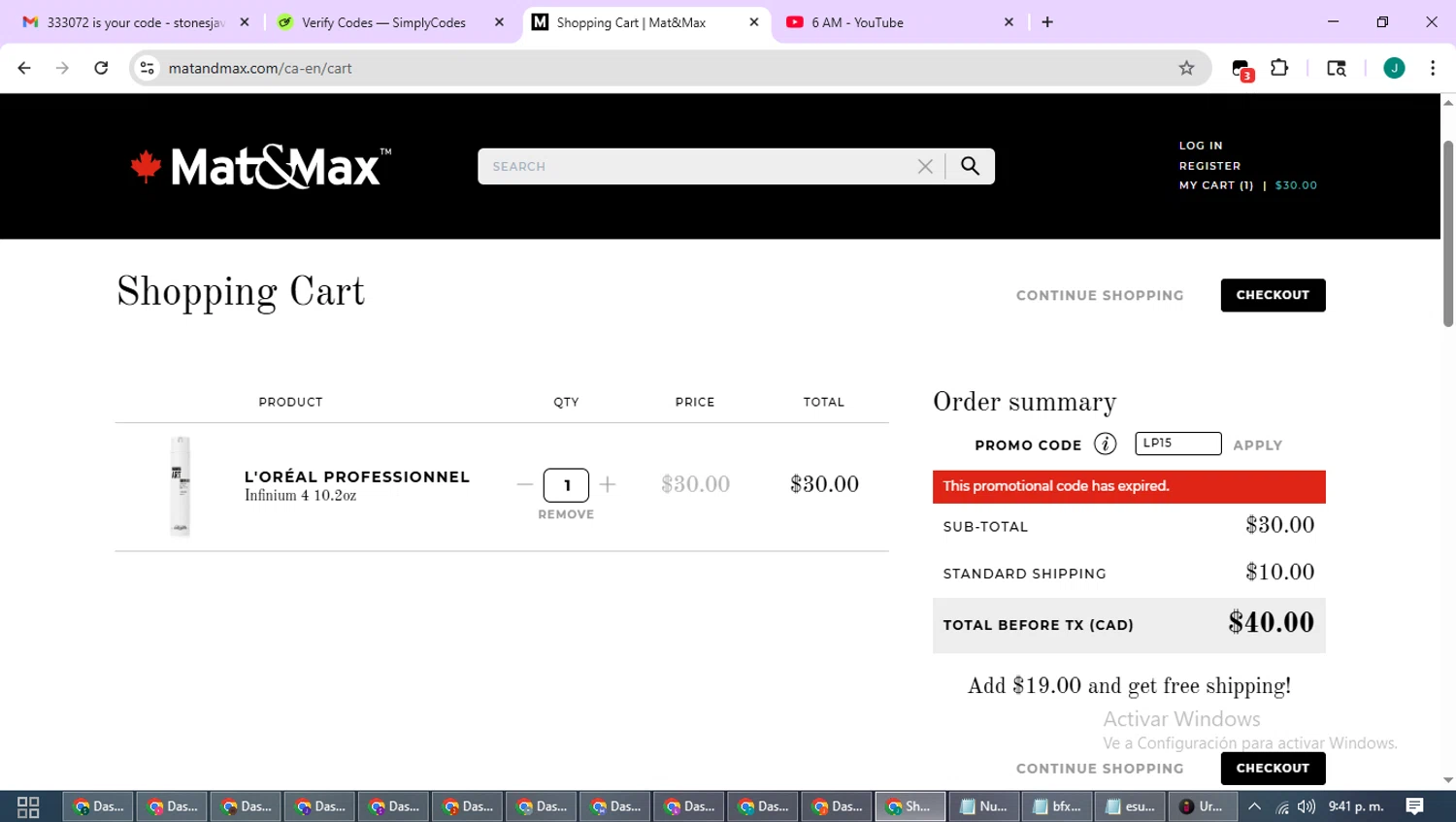Screen dimensions: 1456x822
Task: Open the bfx... Notepad taskbar item
Action: 1056,806
